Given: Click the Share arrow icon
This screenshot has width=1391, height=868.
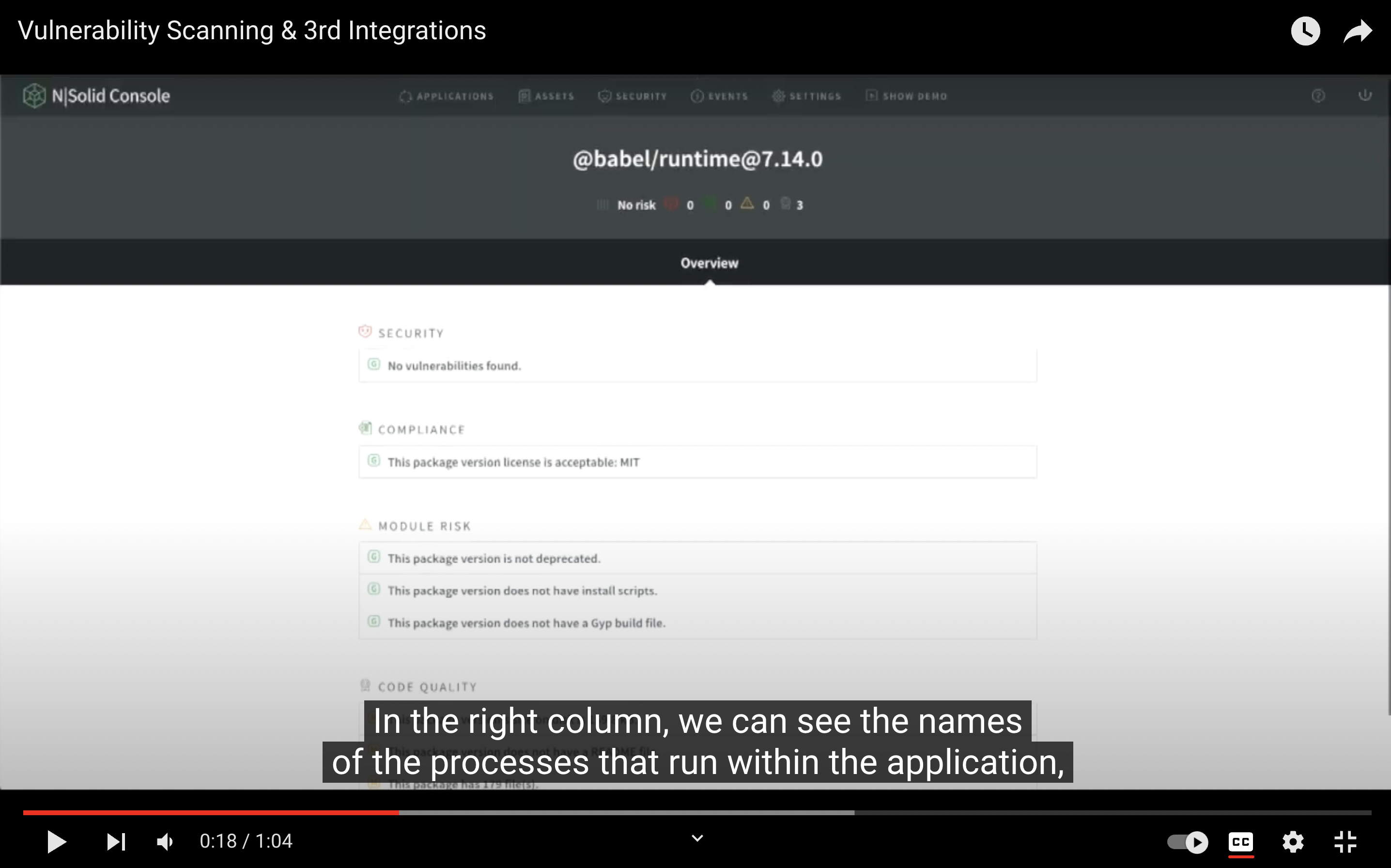Looking at the screenshot, I should tap(1358, 31).
